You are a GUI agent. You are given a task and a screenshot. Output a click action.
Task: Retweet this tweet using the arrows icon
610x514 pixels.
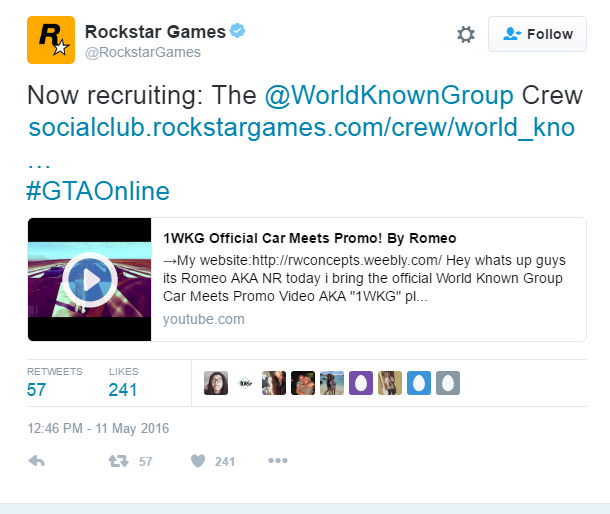pos(118,461)
